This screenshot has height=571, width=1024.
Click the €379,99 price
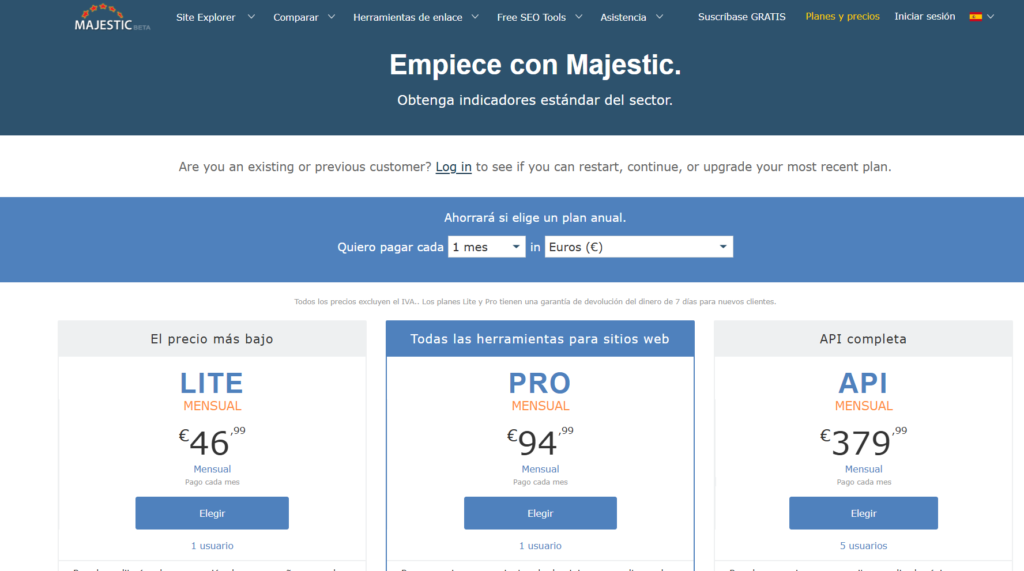coord(863,442)
